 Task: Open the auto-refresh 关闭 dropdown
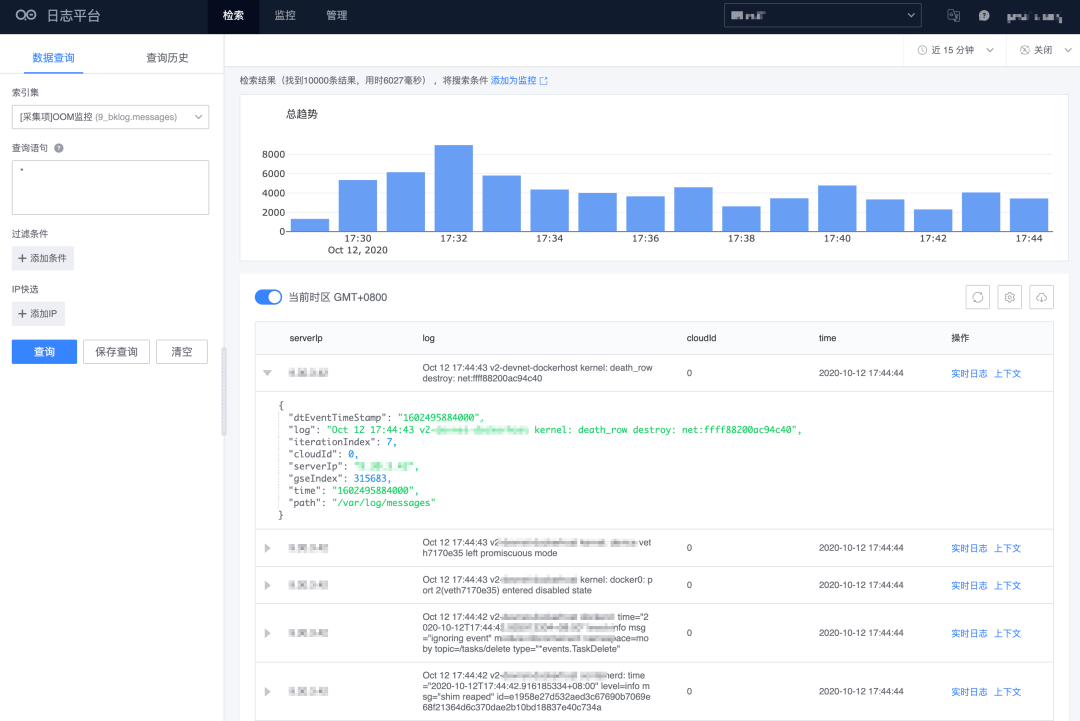1041,50
